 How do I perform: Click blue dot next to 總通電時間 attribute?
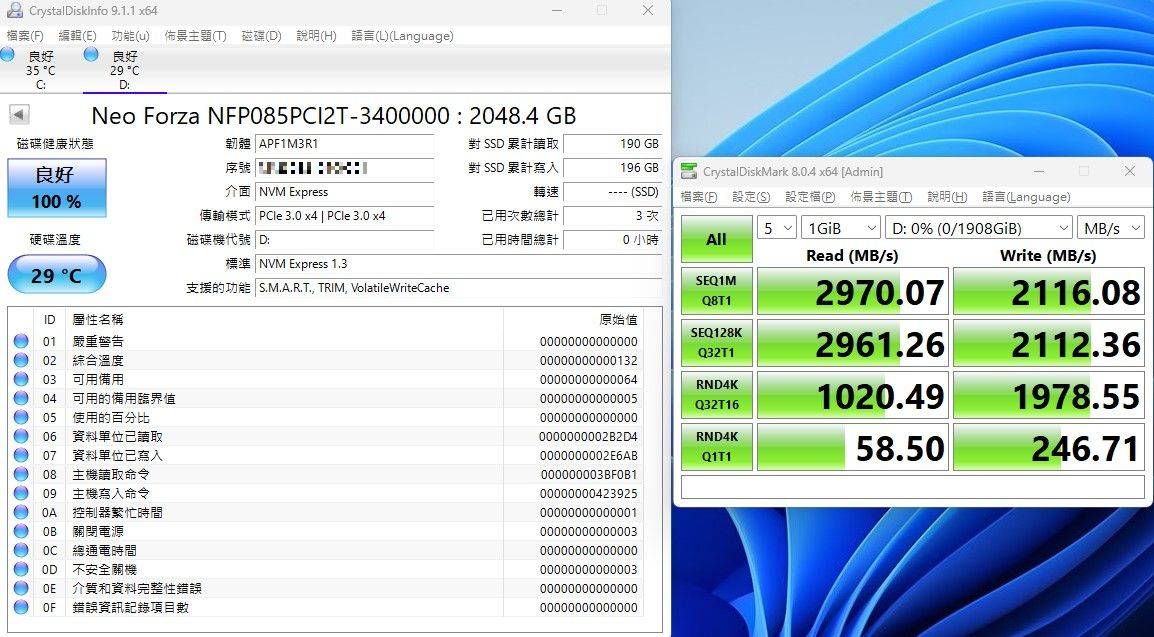[x=21, y=550]
